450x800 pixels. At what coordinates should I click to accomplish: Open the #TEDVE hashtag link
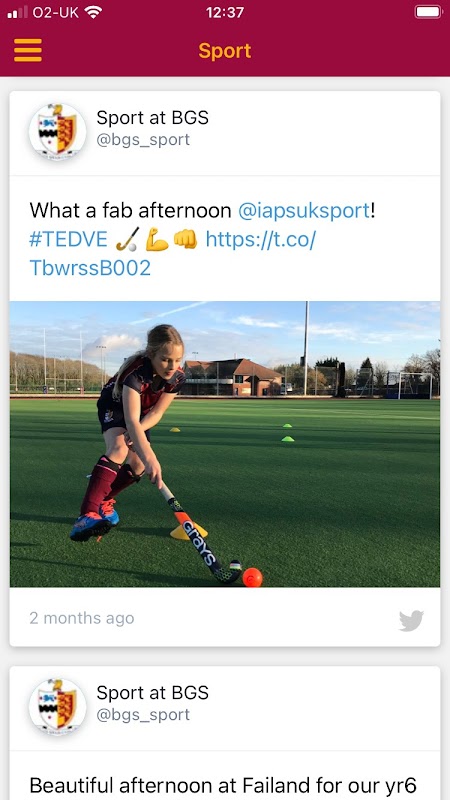68,239
